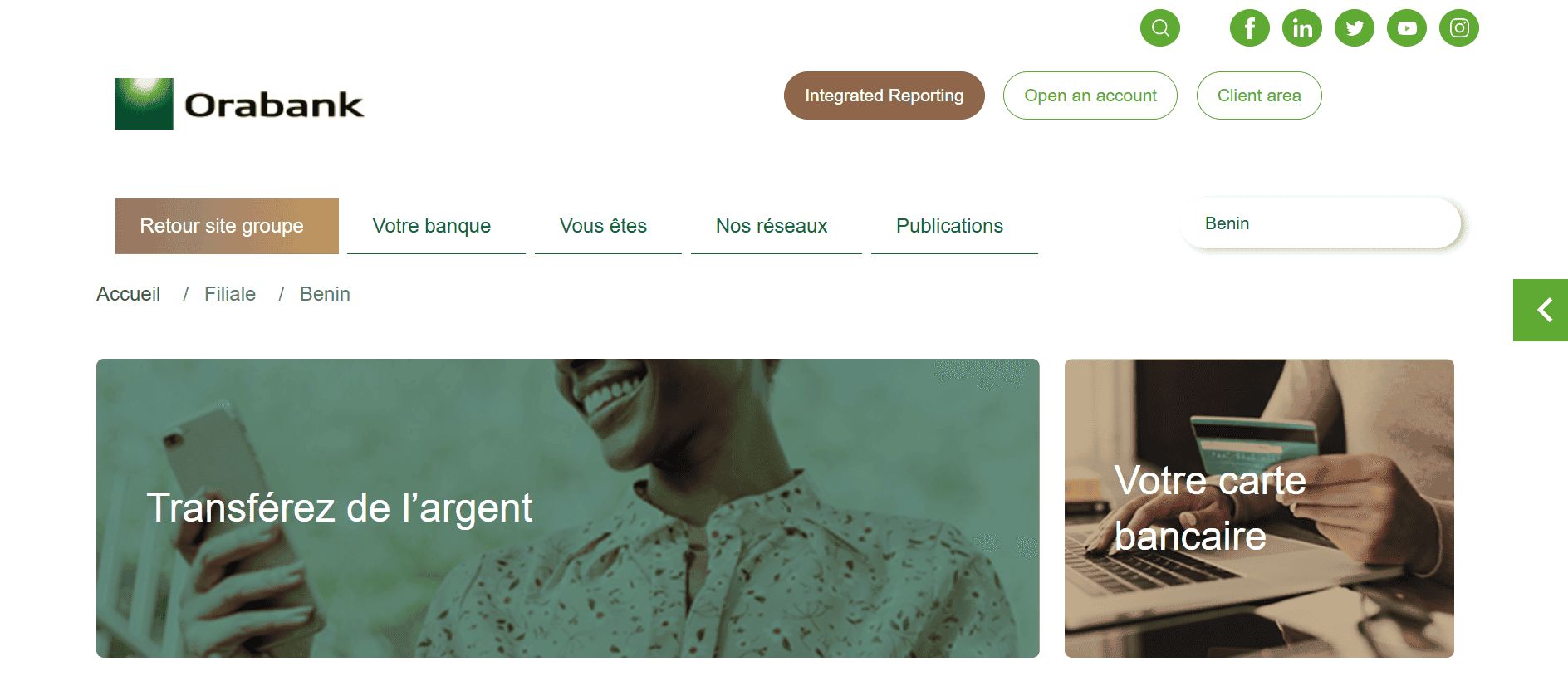Screen dimensions: 1568x691
Task: Select Open an account button
Action: (x=1090, y=96)
